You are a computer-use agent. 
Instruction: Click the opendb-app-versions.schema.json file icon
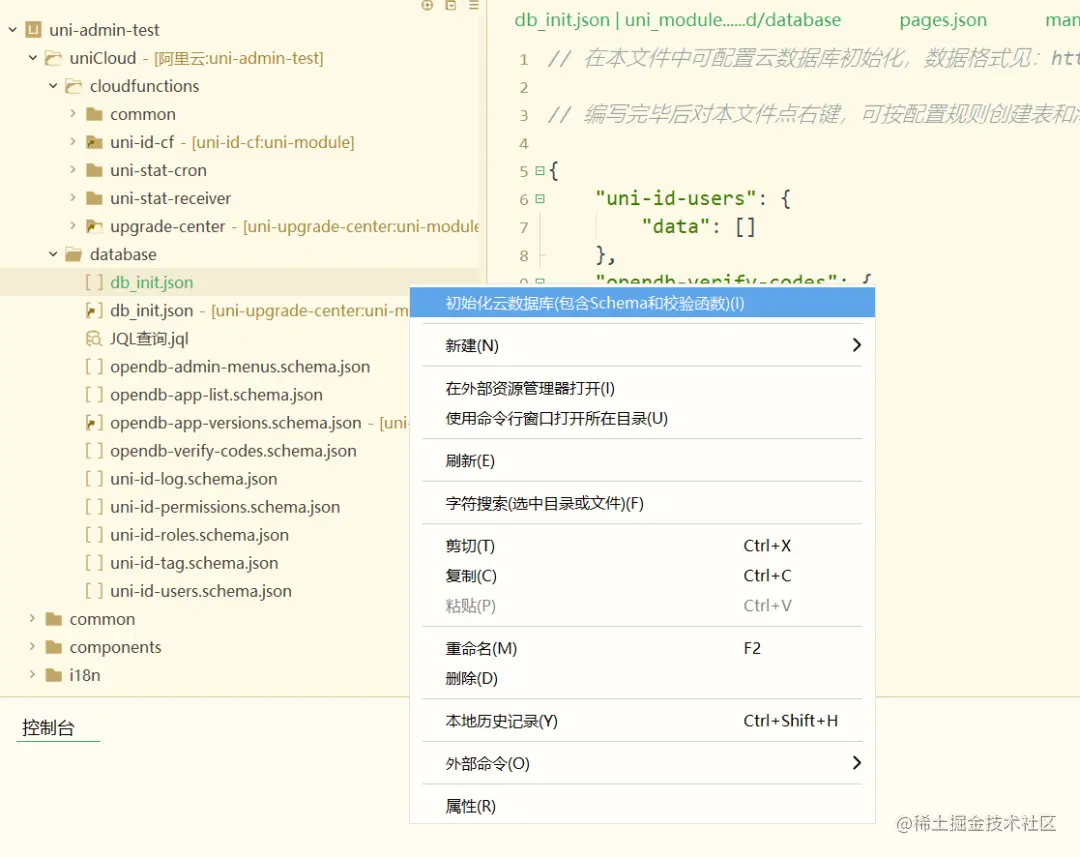click(x=94, y=423)
